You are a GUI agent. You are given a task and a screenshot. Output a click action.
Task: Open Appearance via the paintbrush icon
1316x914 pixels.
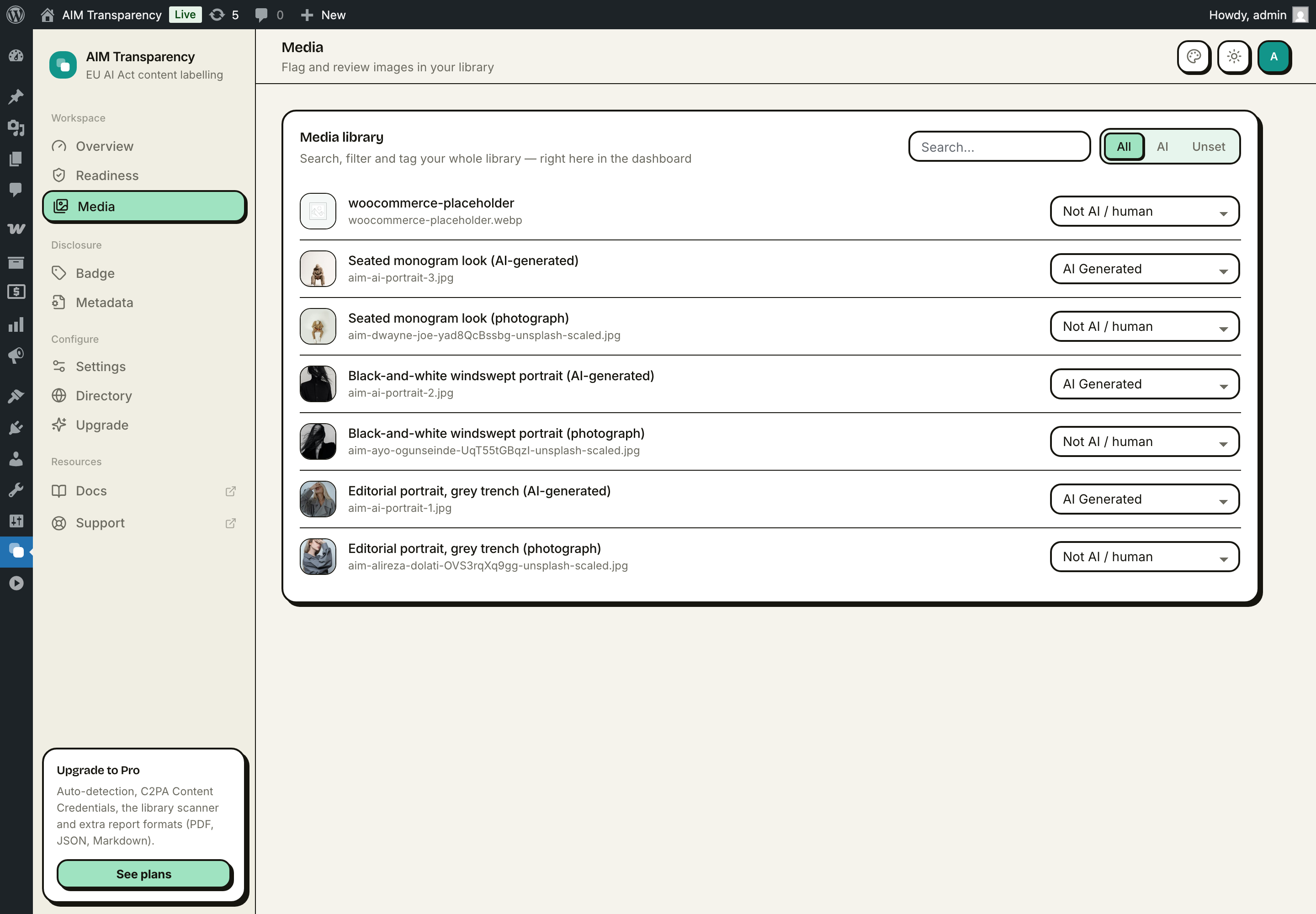[16, 396]
